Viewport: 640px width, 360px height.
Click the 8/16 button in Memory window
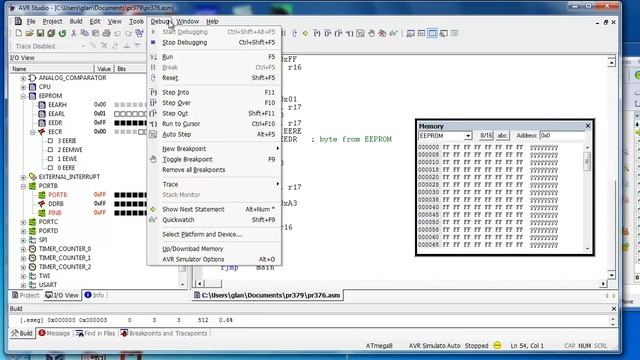click(486, 136)
